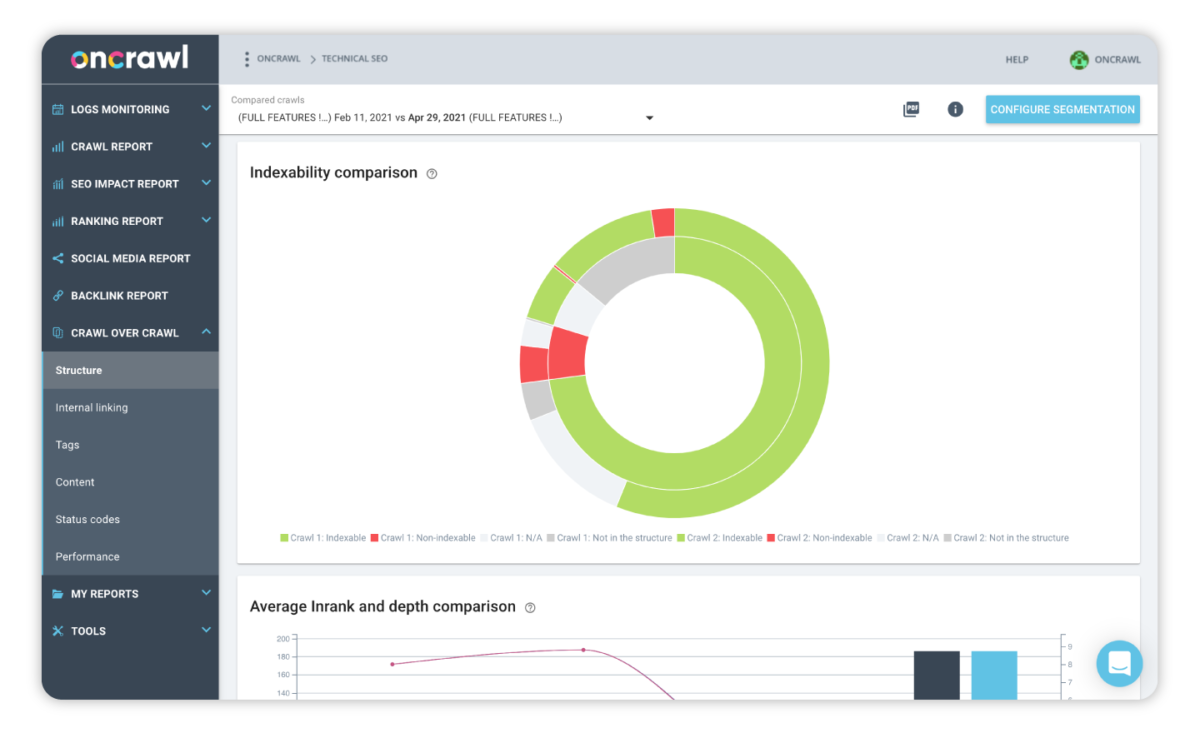Screen dimensions: 1200x733
Task: Open the Content submenu item
Action: 131,482
